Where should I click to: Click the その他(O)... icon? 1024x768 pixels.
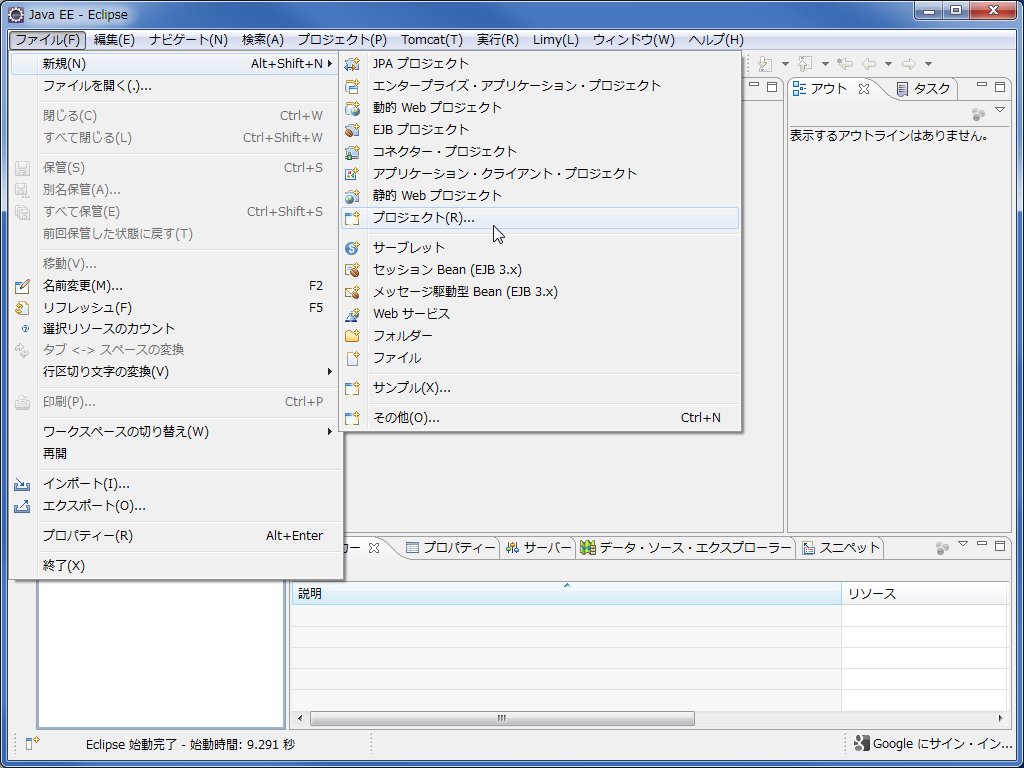pyautogui.click(x=352, y=418)
